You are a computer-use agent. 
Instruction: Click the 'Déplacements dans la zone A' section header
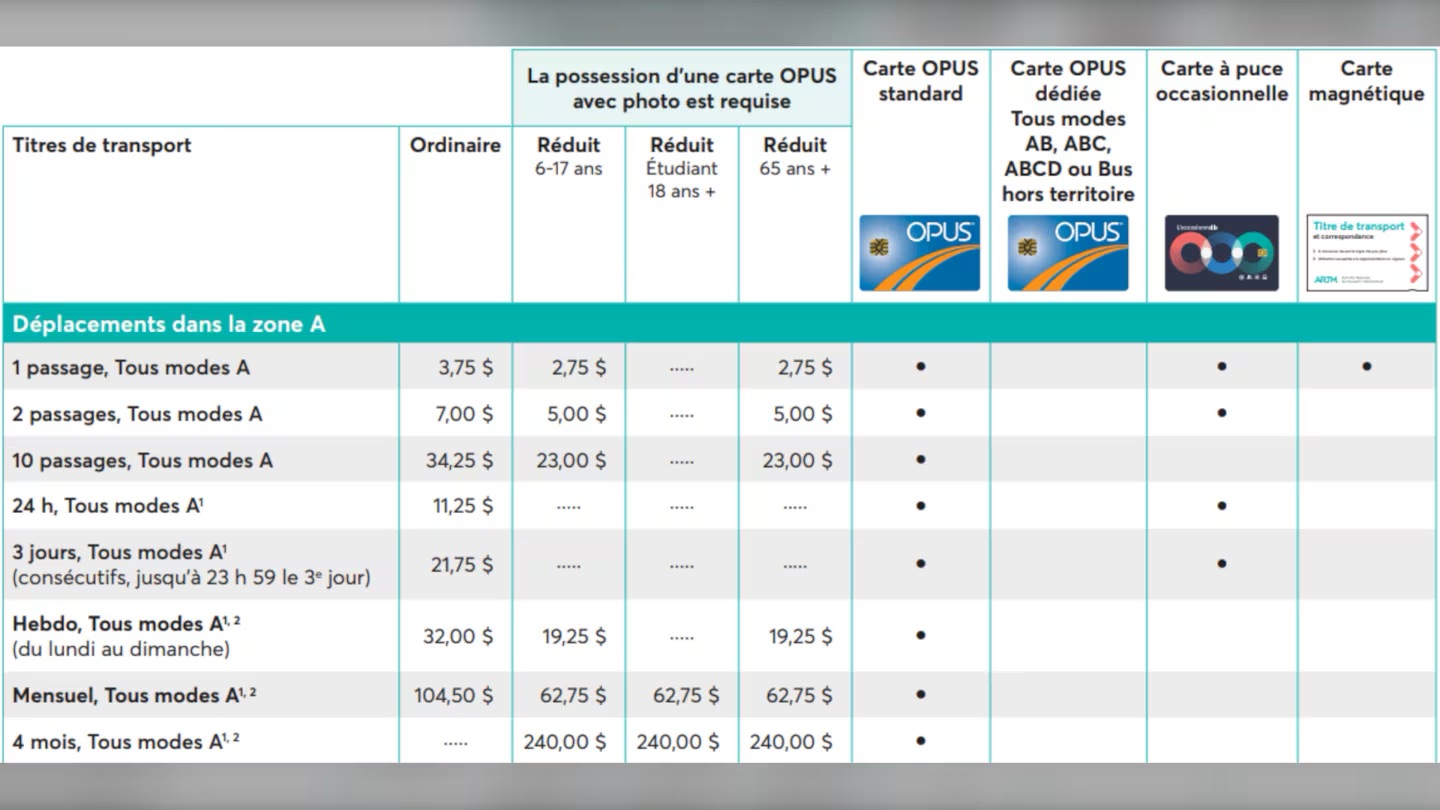(x=169, y=325)
